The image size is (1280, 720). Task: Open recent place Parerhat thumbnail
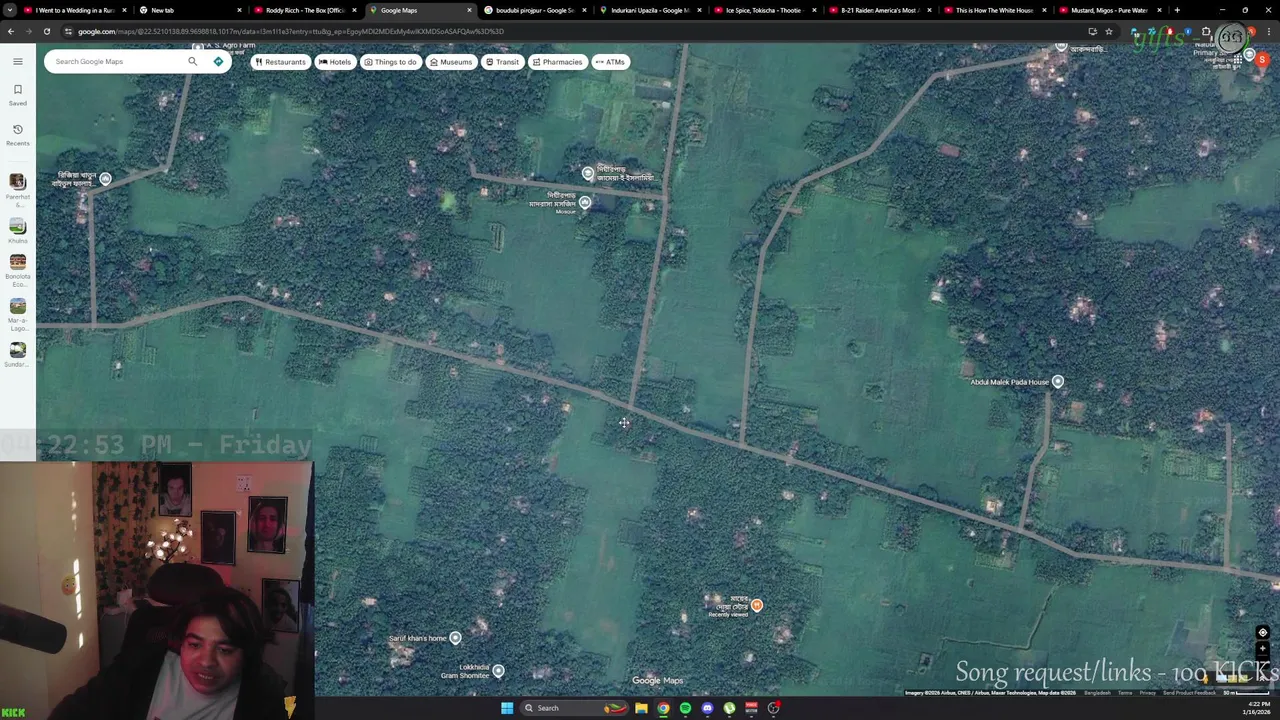click(17, 182)
